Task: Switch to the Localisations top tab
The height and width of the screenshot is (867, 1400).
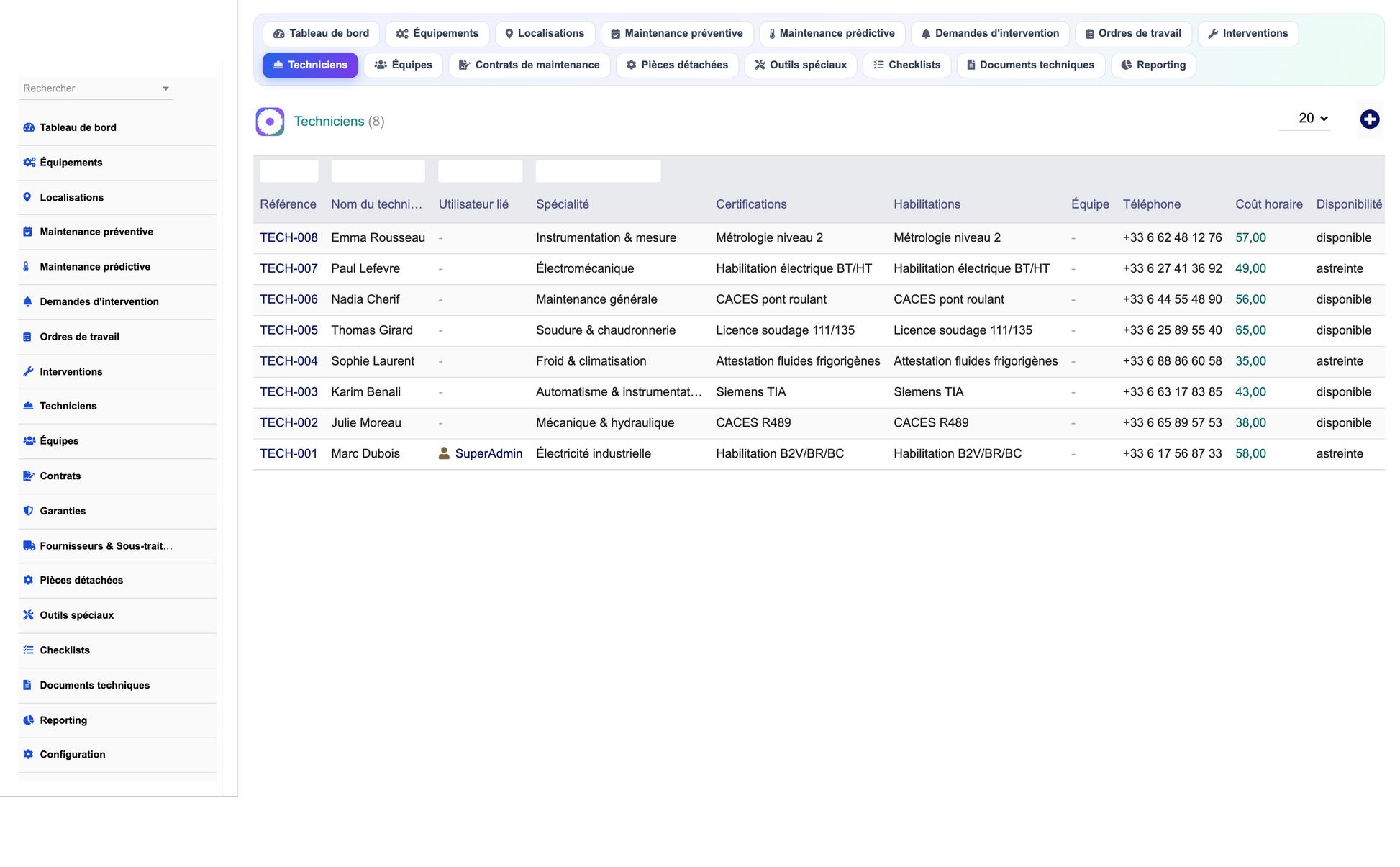Action: (545, 34)
